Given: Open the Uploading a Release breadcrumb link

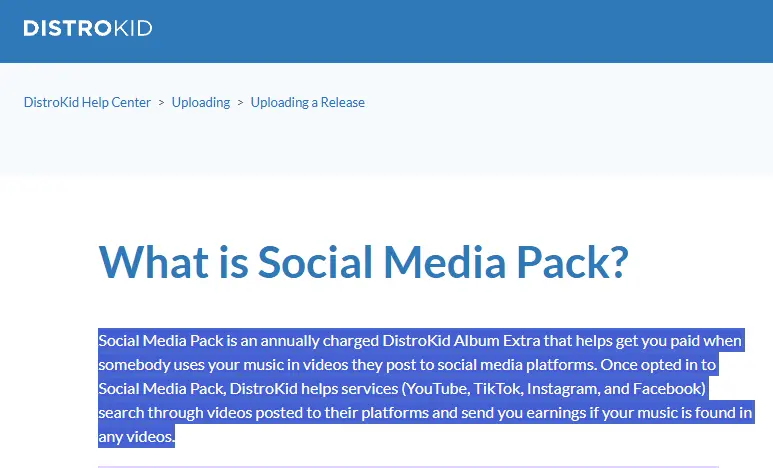Looking at the screenshot, I should [x=308, y=102].
